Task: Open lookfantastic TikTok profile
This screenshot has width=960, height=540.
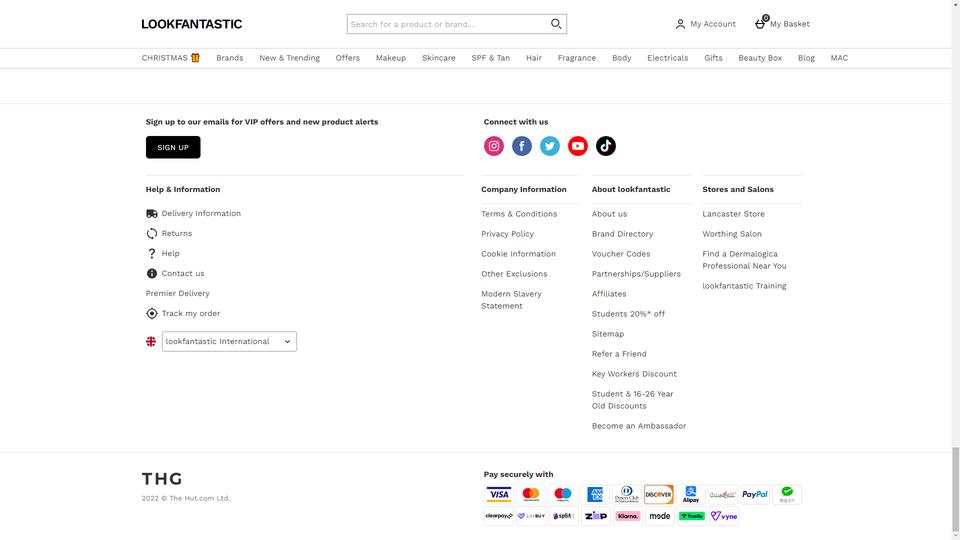Action: click(606, 146)
